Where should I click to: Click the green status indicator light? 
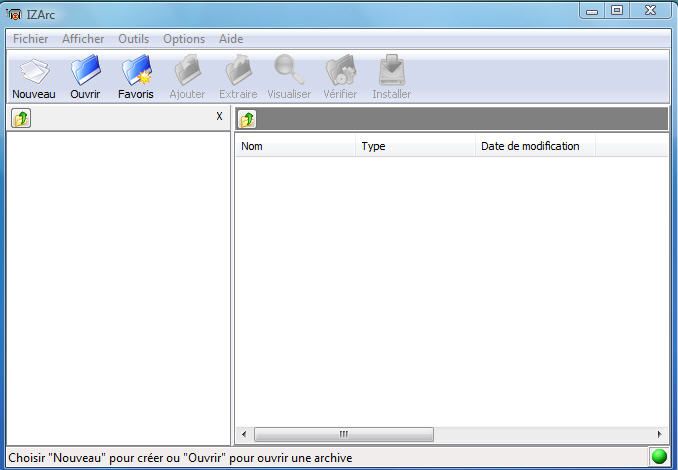click(x=659, y=456)
